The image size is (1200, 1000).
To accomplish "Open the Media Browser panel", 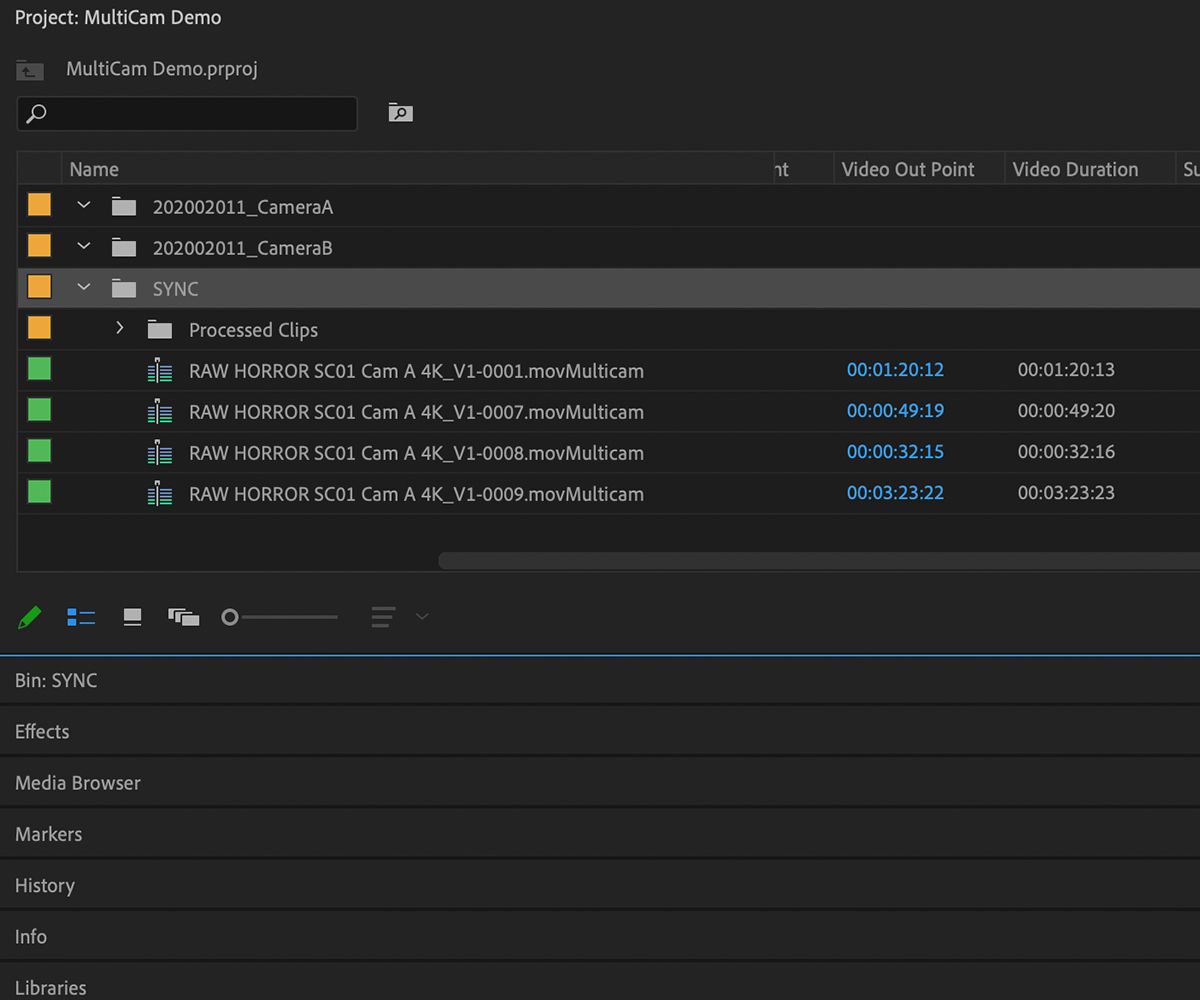I will tap(77, 782).
